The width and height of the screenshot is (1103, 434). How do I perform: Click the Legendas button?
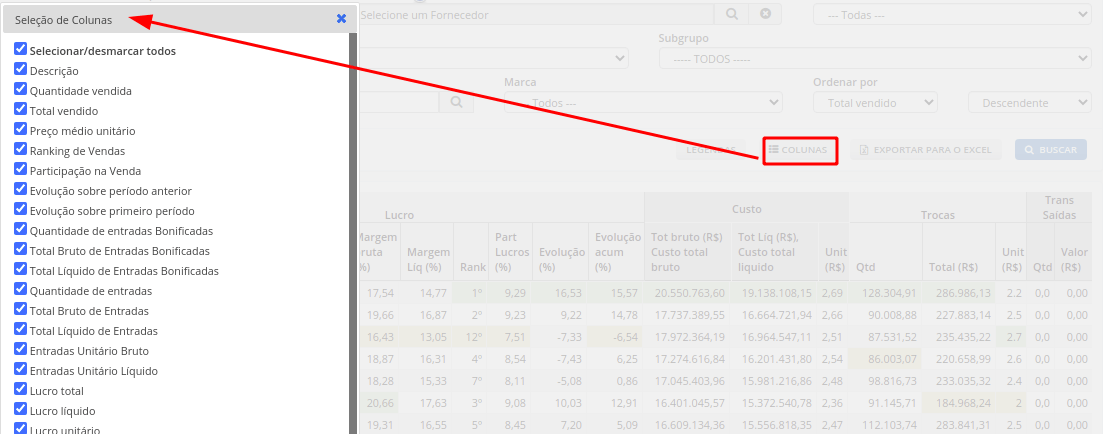711,150
